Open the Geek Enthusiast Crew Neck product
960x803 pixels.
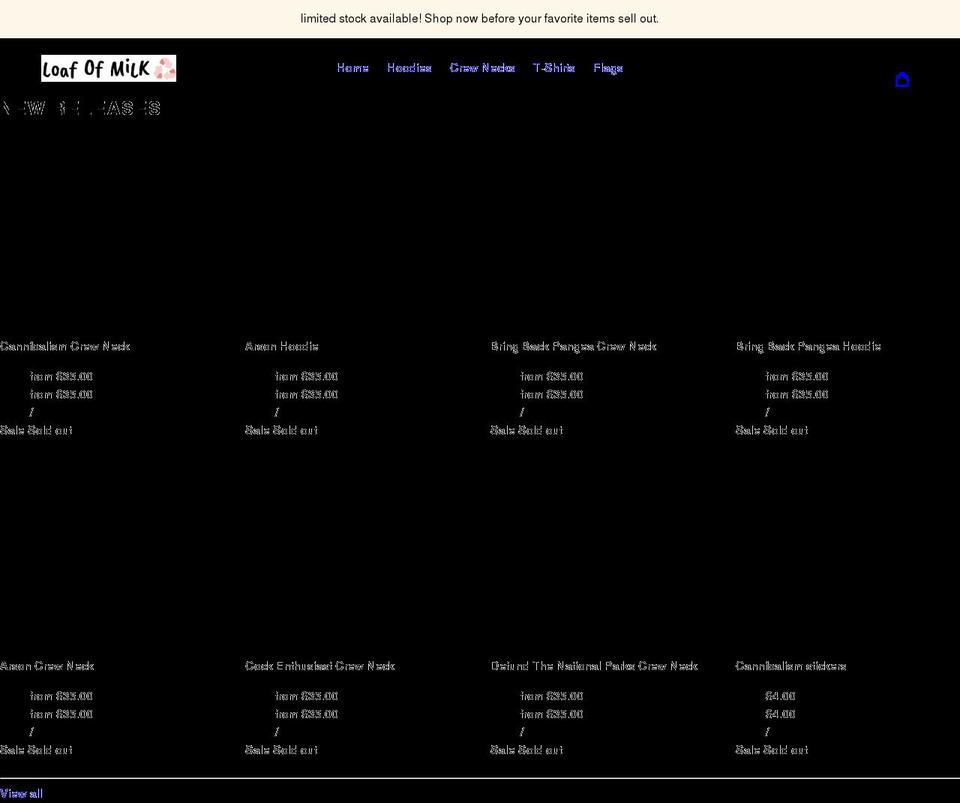319,666
